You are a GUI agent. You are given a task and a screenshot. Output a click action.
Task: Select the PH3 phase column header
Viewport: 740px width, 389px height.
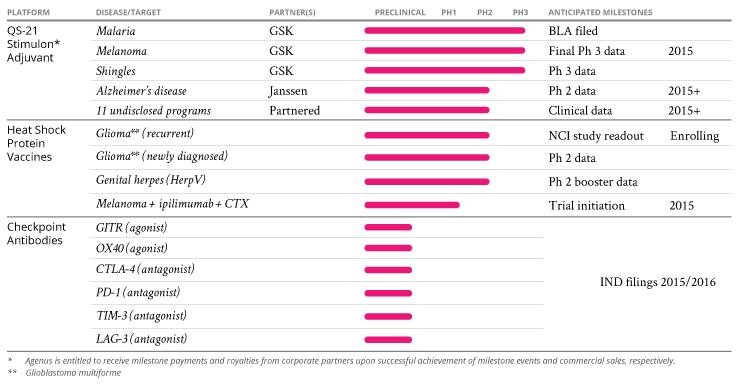pos(521,13)
